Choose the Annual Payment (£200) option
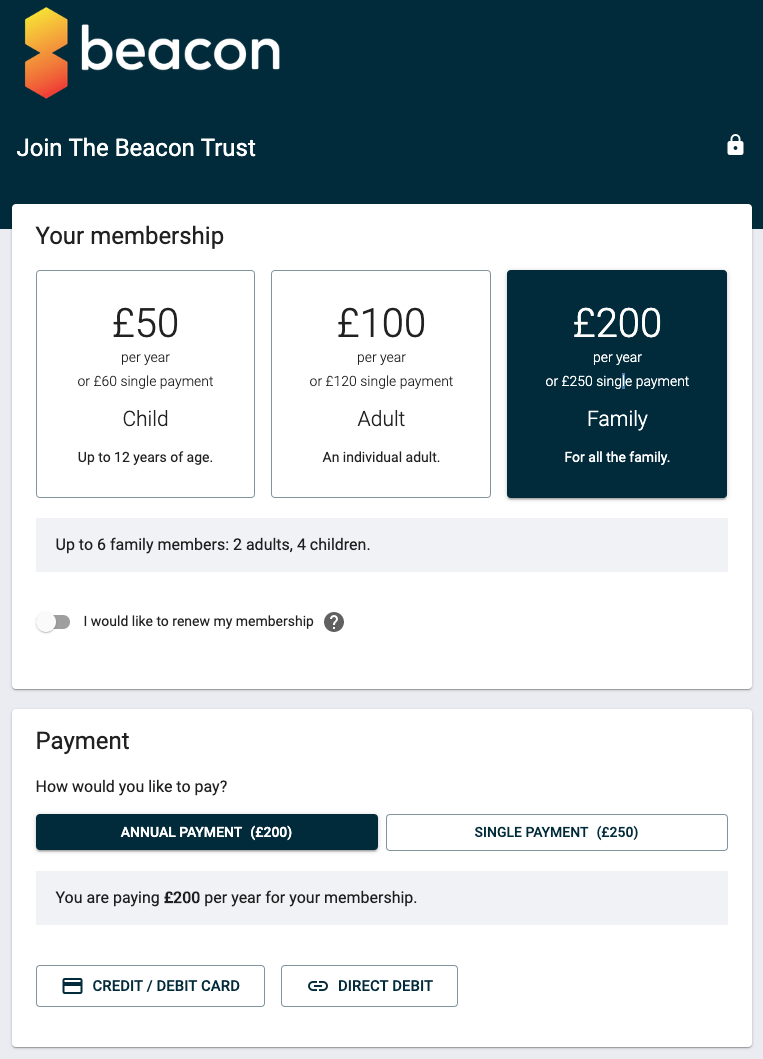The width and height of the screenshot is (763, 1059). pos(206,831)
